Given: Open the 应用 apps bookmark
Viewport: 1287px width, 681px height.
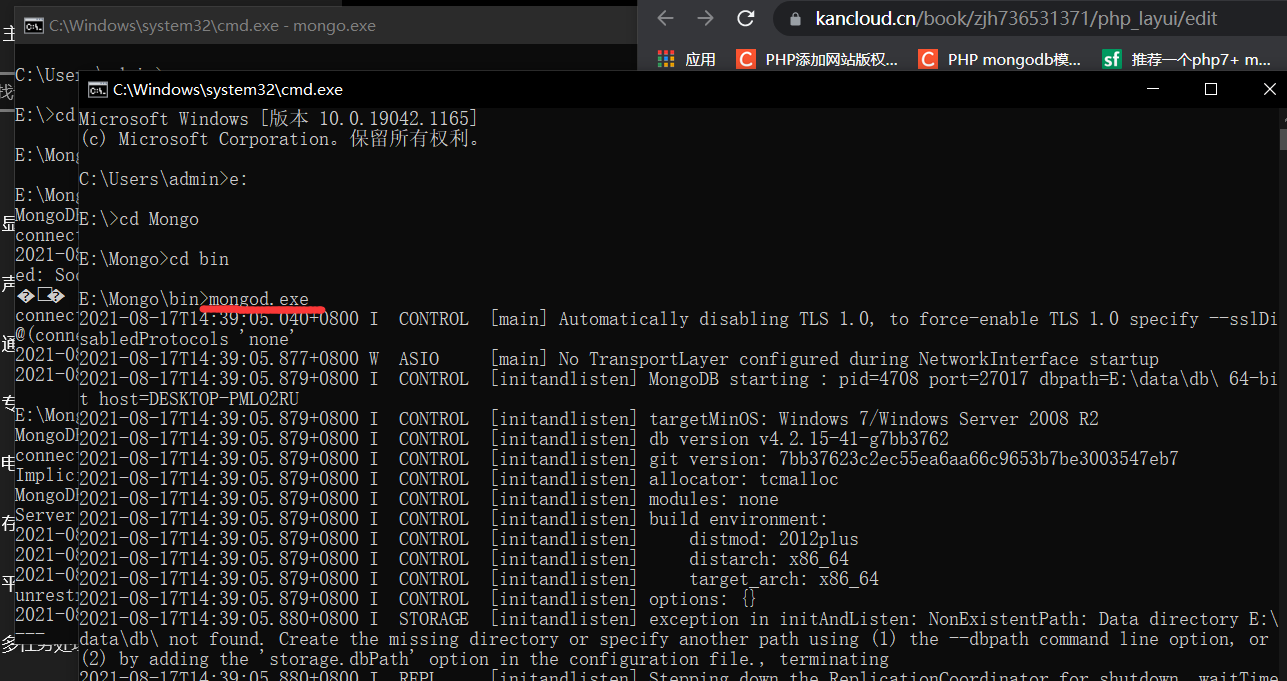Looking at the screenshot, I should [687, 60].
